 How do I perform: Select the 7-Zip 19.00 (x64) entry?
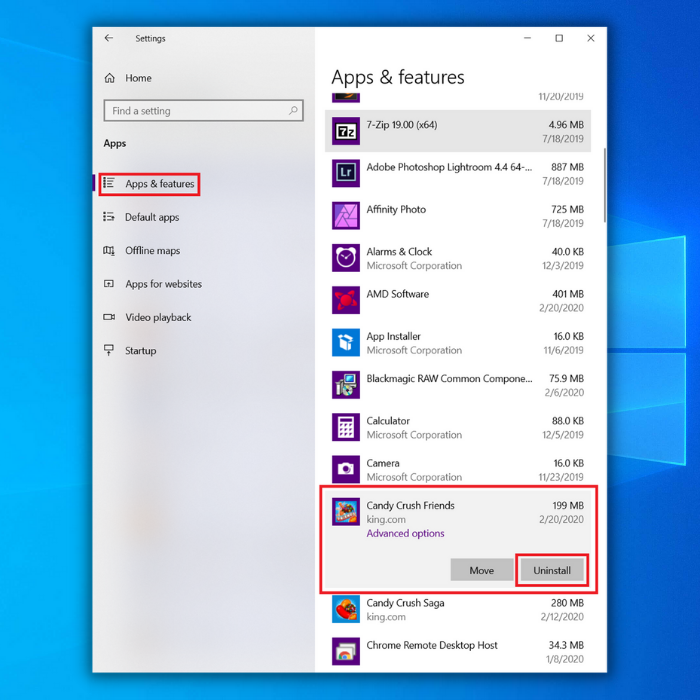[458, 131]
